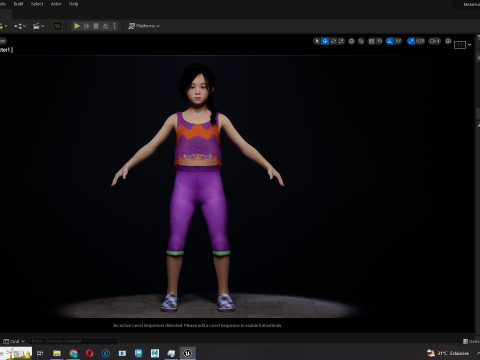Click the Enter Console Command input field

click(x=73, y=341)
